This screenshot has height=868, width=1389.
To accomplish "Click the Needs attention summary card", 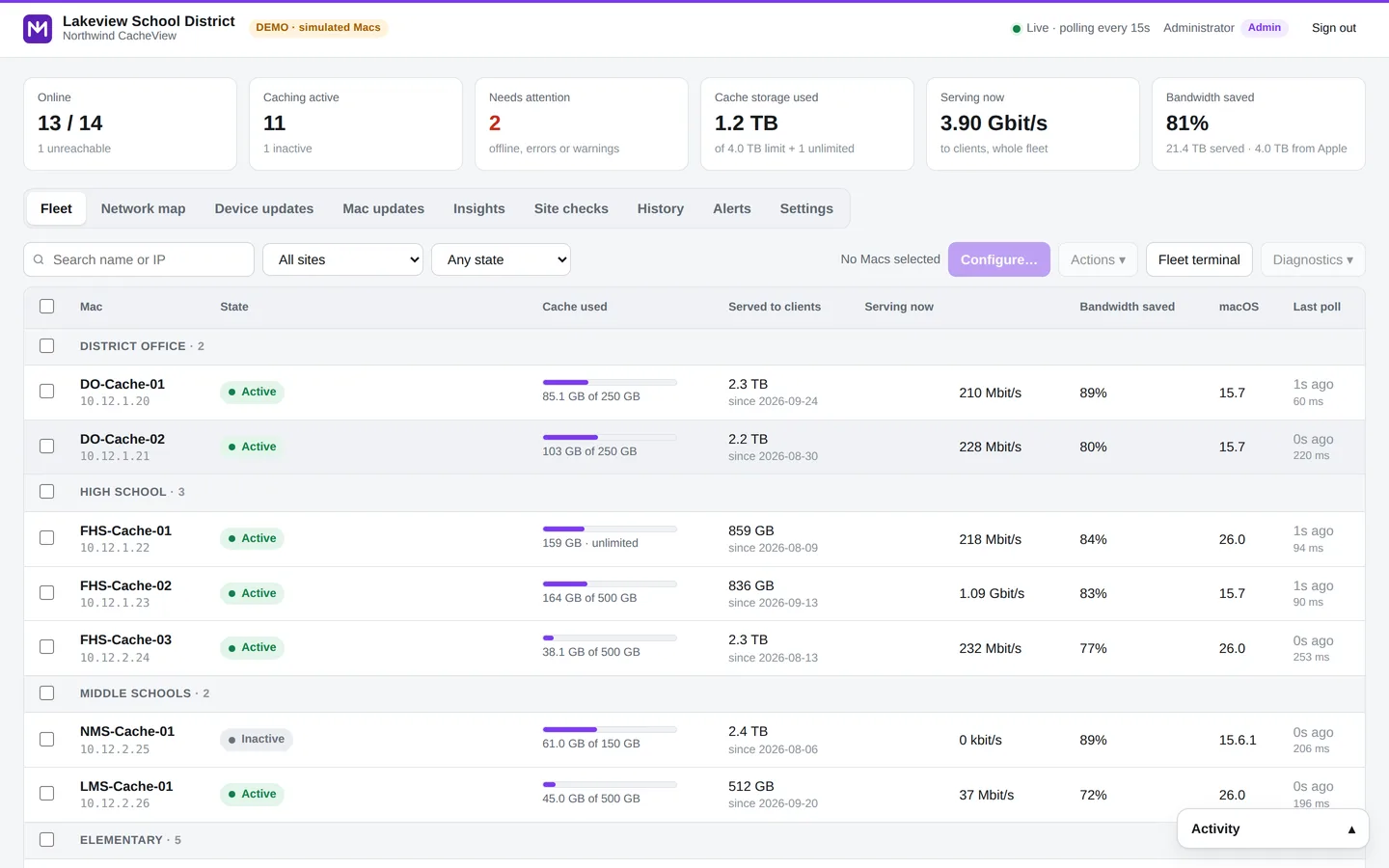I will tap(582, 124).
